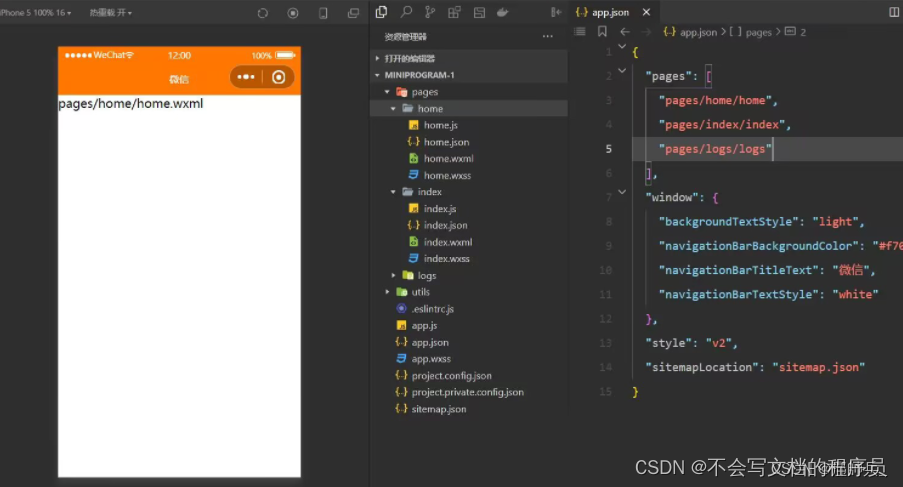The width and height of the screenshot is (903, 487).
Task: Open the search icon in editor sidebar
Action: (406, 12)
